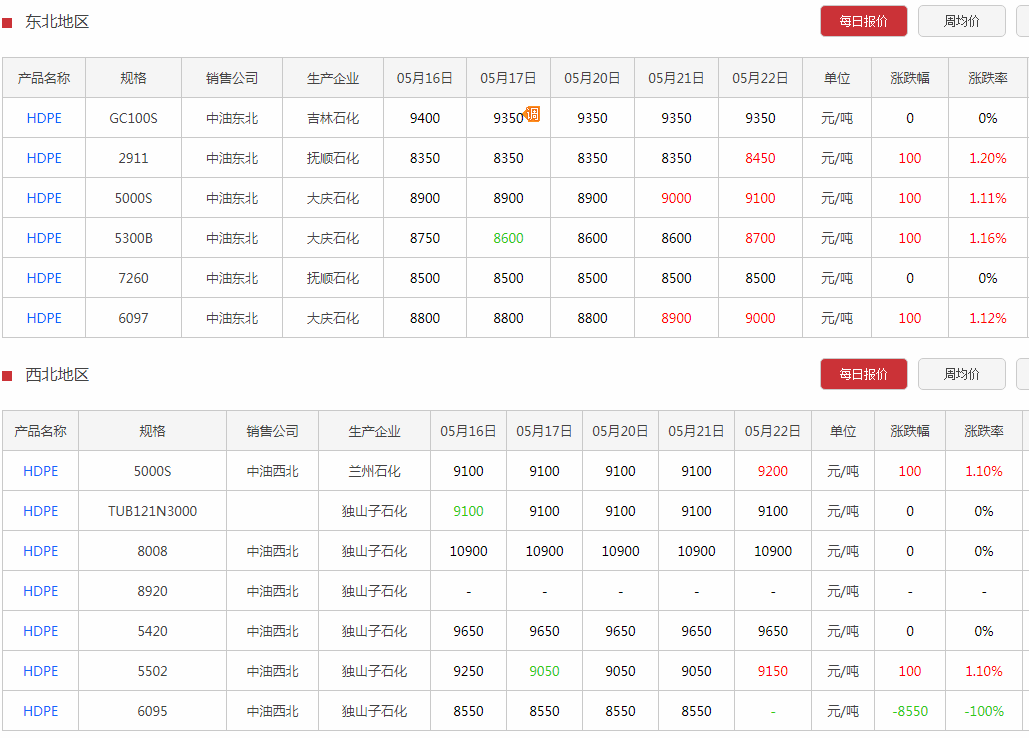This screenshot has height=738, width=1029.
Task: Click the green 8600 price cell
Action: pyautogui.click(x=509, y=238)
